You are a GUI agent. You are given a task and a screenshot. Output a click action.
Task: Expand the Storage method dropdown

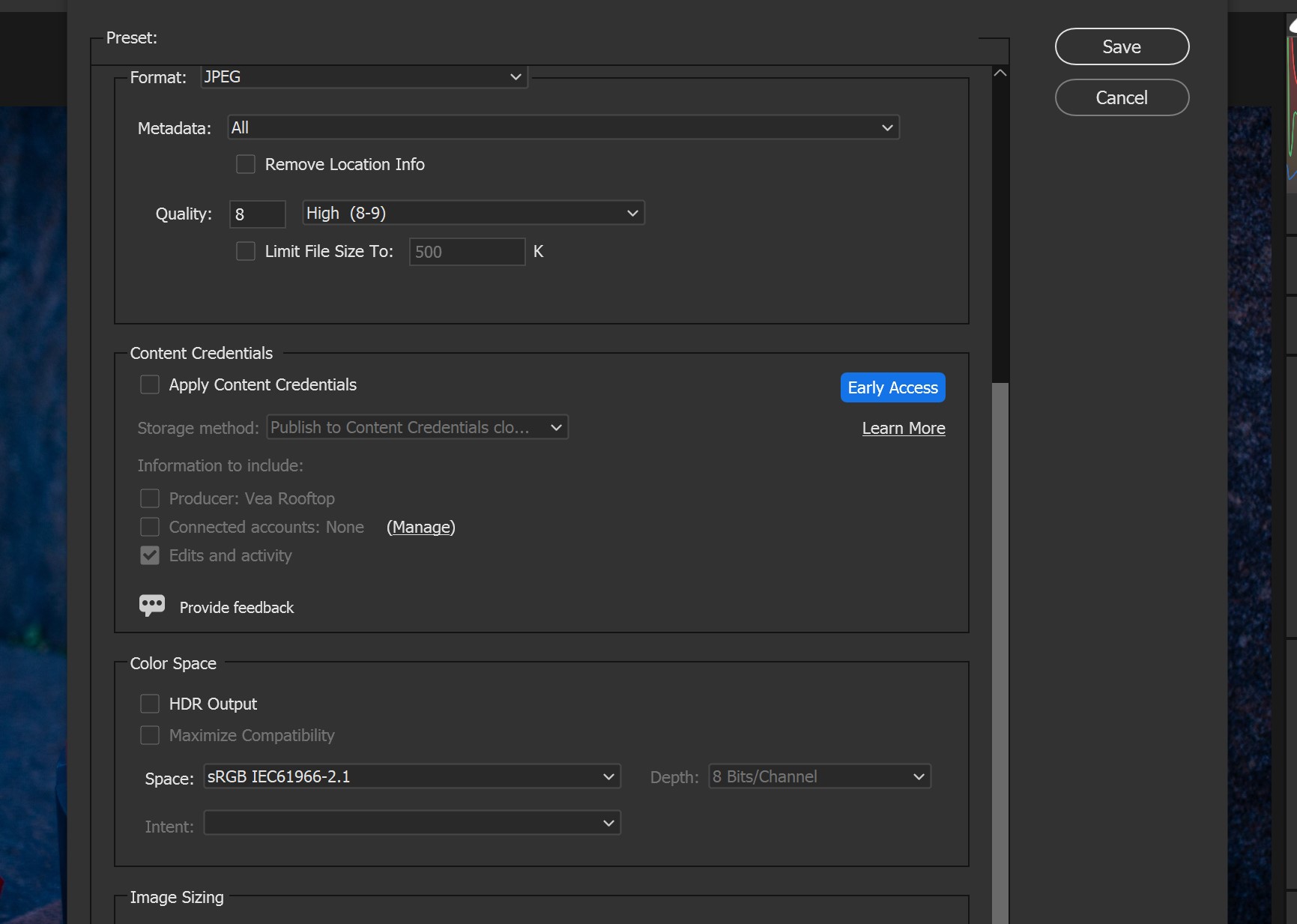[x=417, y=427]
